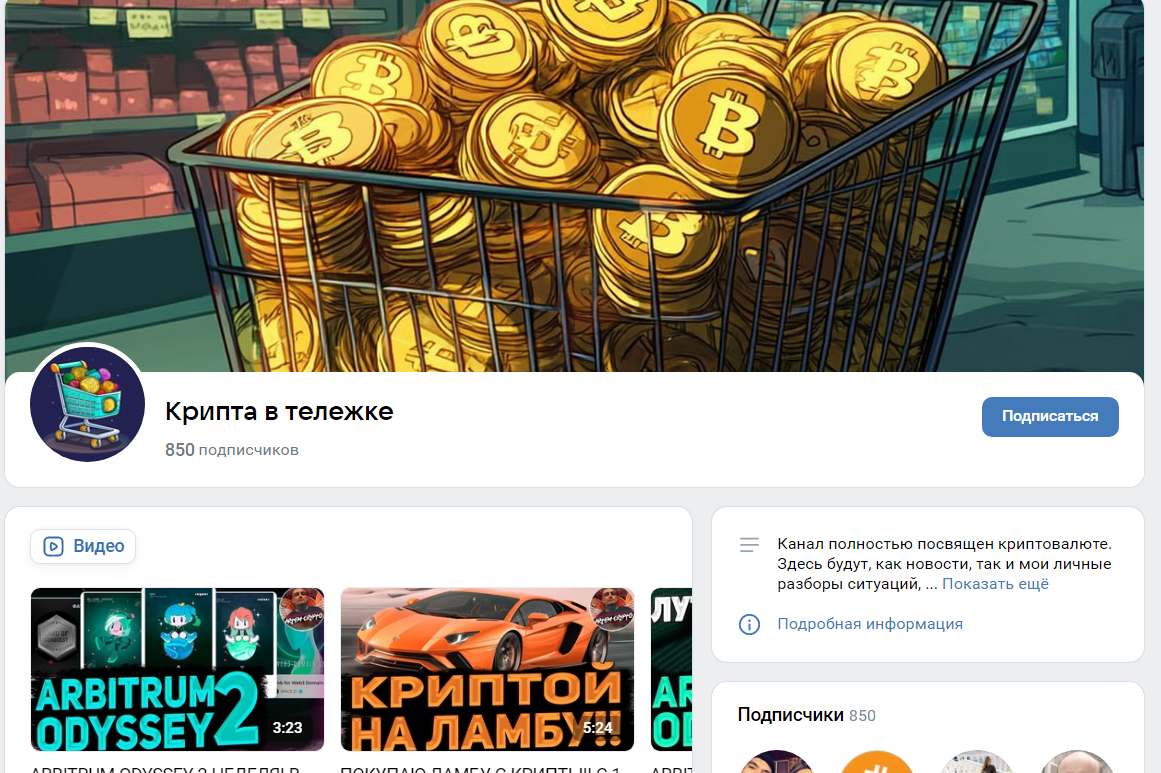
Task: Click the video play icon beside Видео
Action: coord(53,546)
